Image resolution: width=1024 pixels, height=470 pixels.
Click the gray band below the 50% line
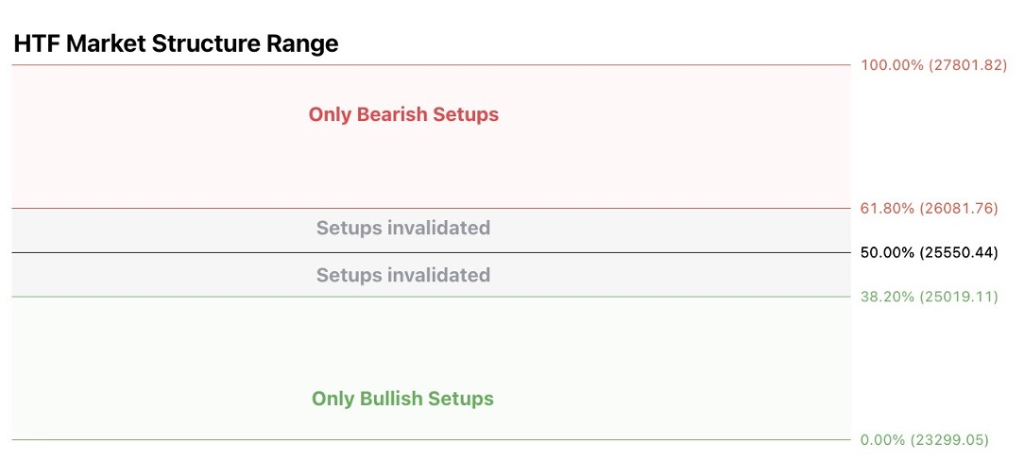[650, 275]
